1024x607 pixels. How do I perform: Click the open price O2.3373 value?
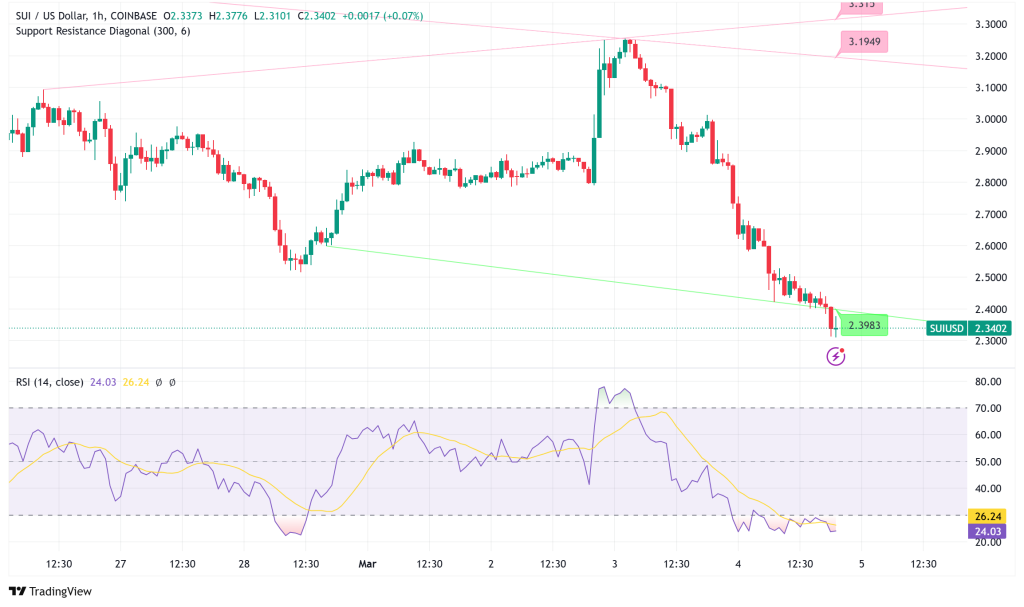coord(183,16)
